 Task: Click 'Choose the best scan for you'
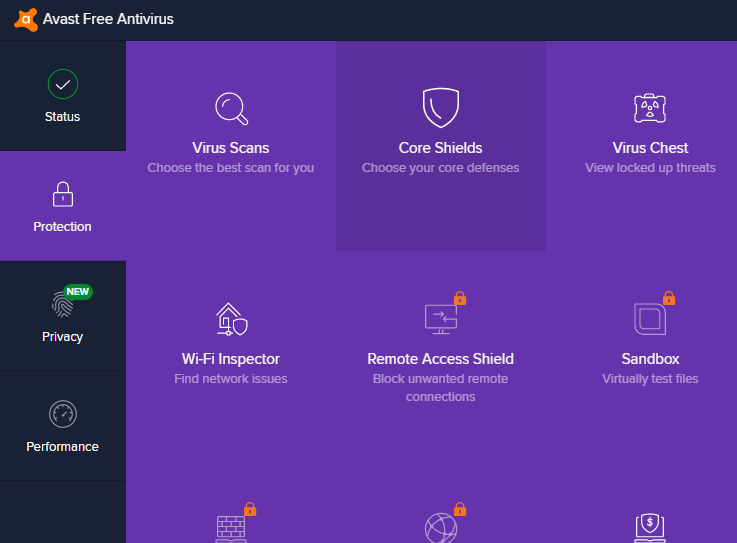[231, 168]
